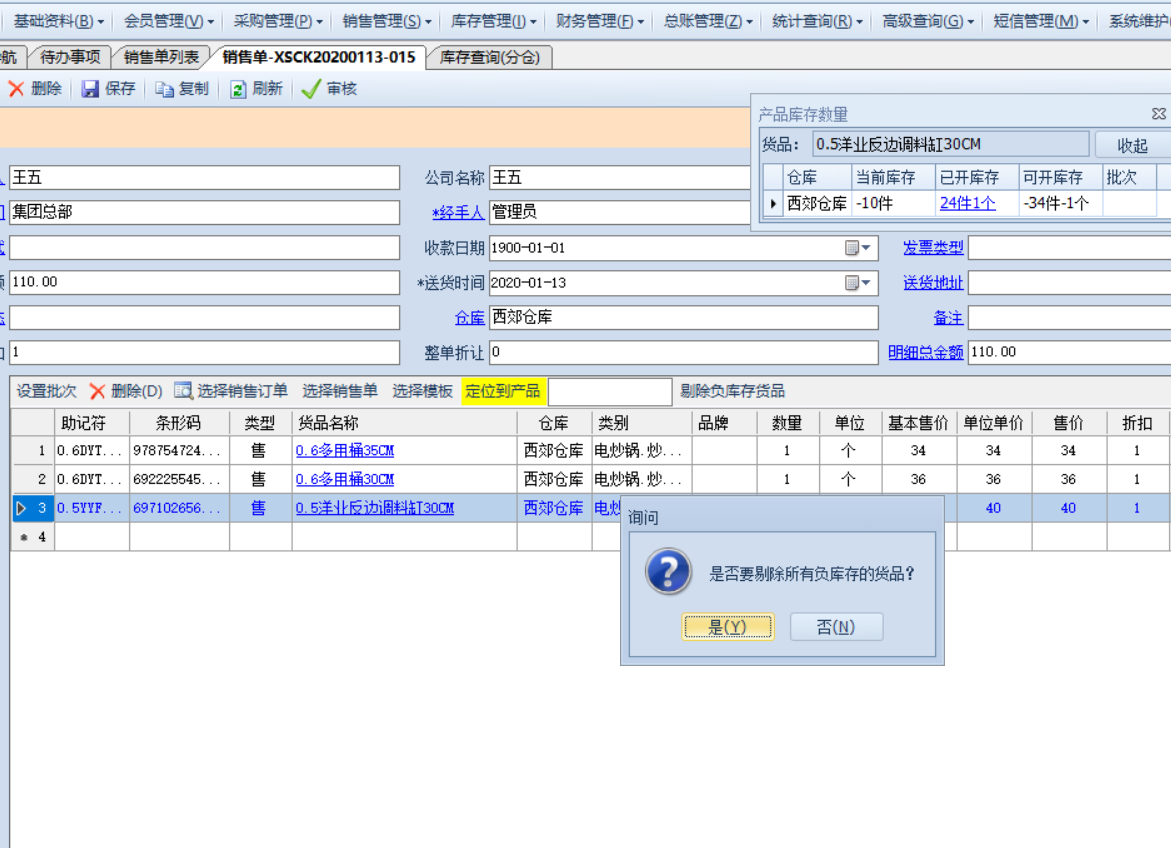Click the 基本售价 column header

[x=918, y=423]
